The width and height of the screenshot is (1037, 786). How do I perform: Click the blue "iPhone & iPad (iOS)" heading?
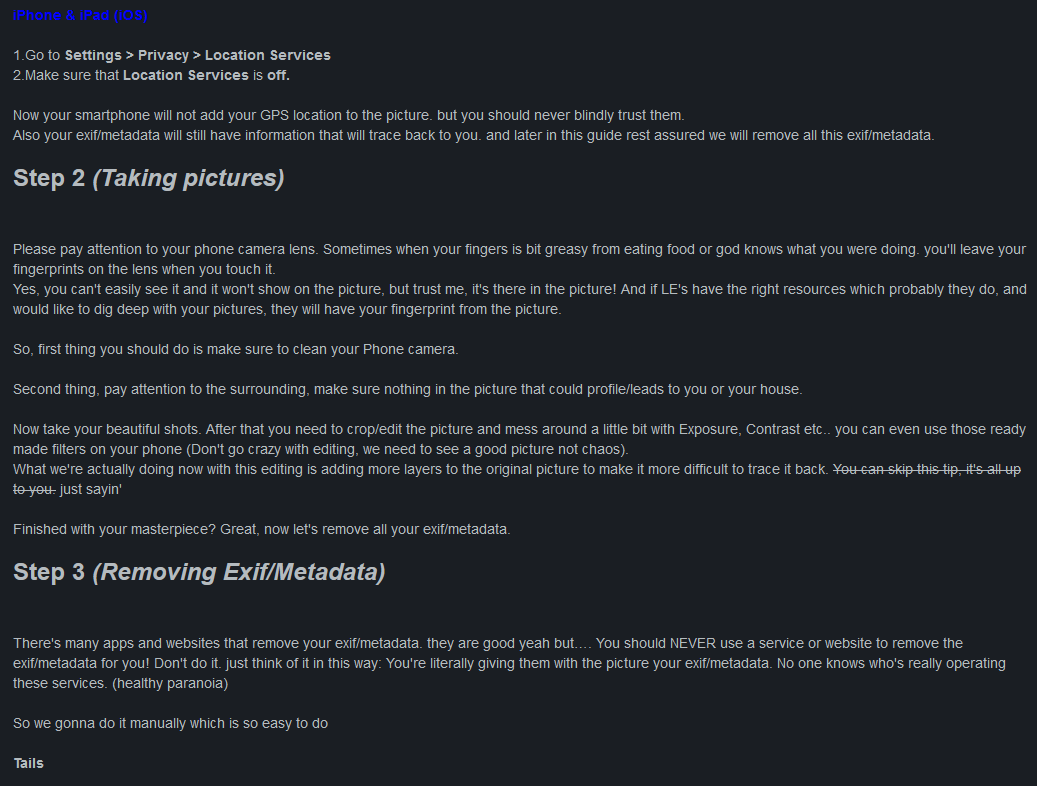point(80,15)
